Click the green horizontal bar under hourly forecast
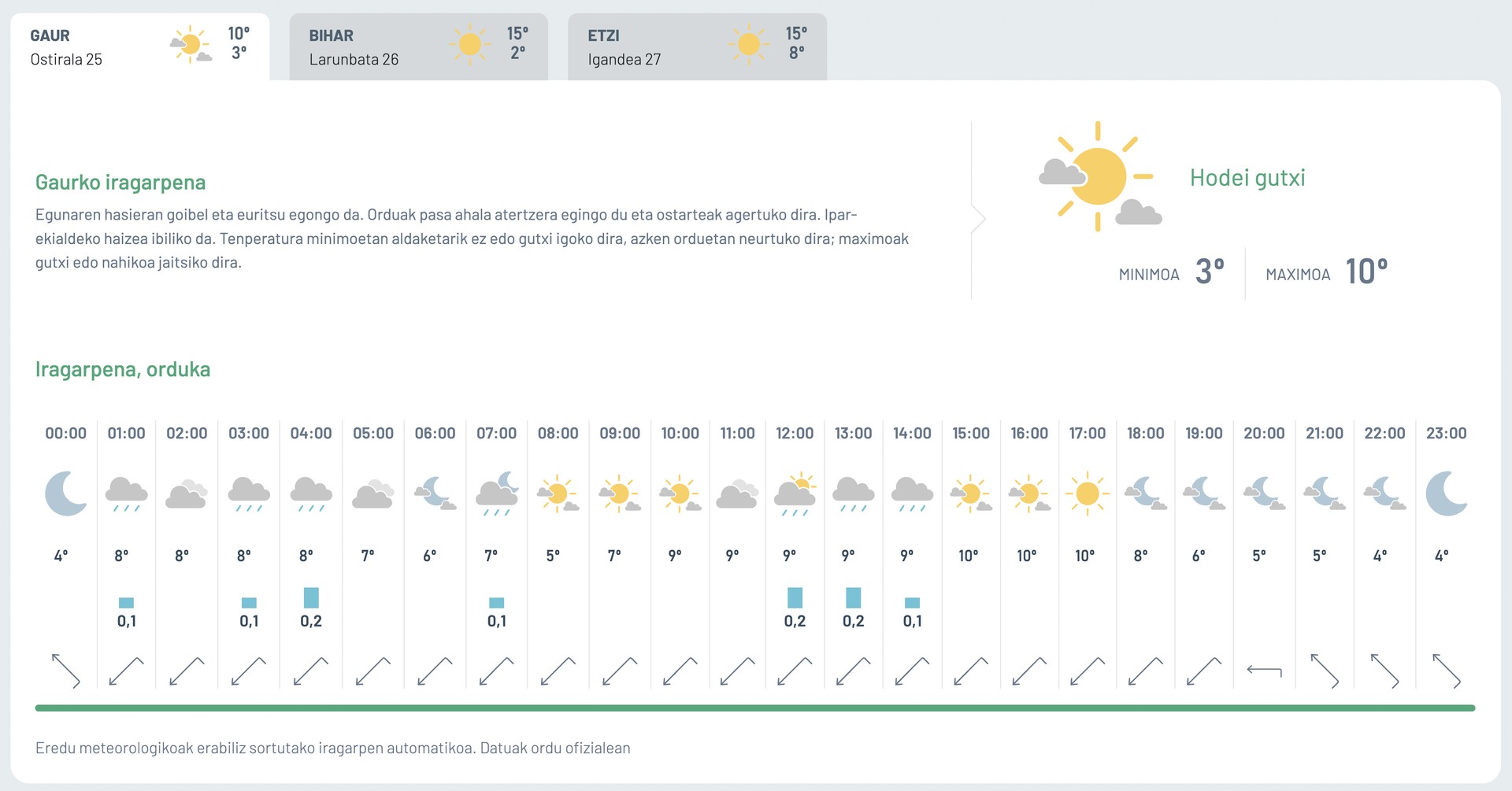 755,708
